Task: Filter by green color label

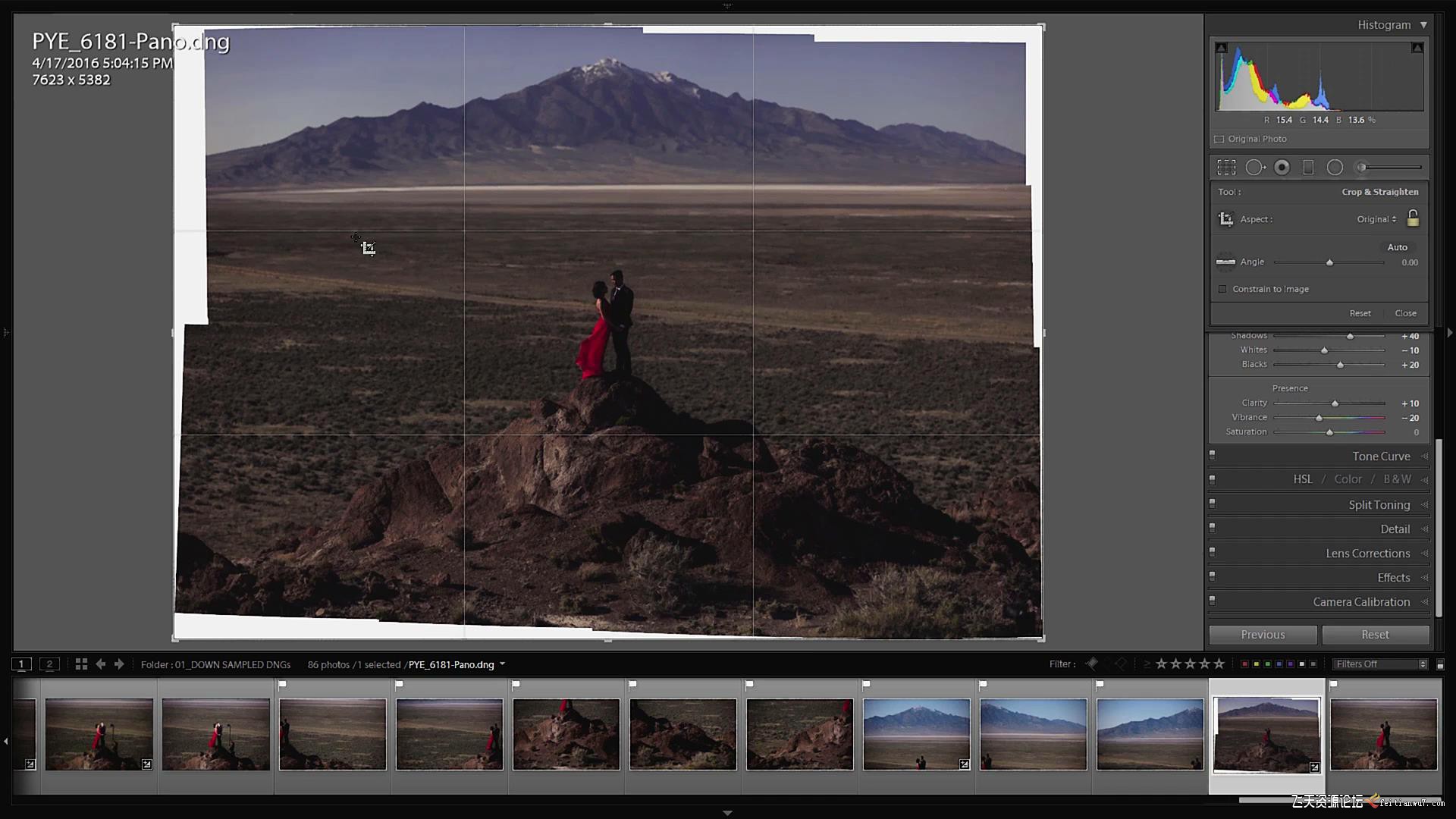Action: pyautogui.click(x=1267, y=664)
